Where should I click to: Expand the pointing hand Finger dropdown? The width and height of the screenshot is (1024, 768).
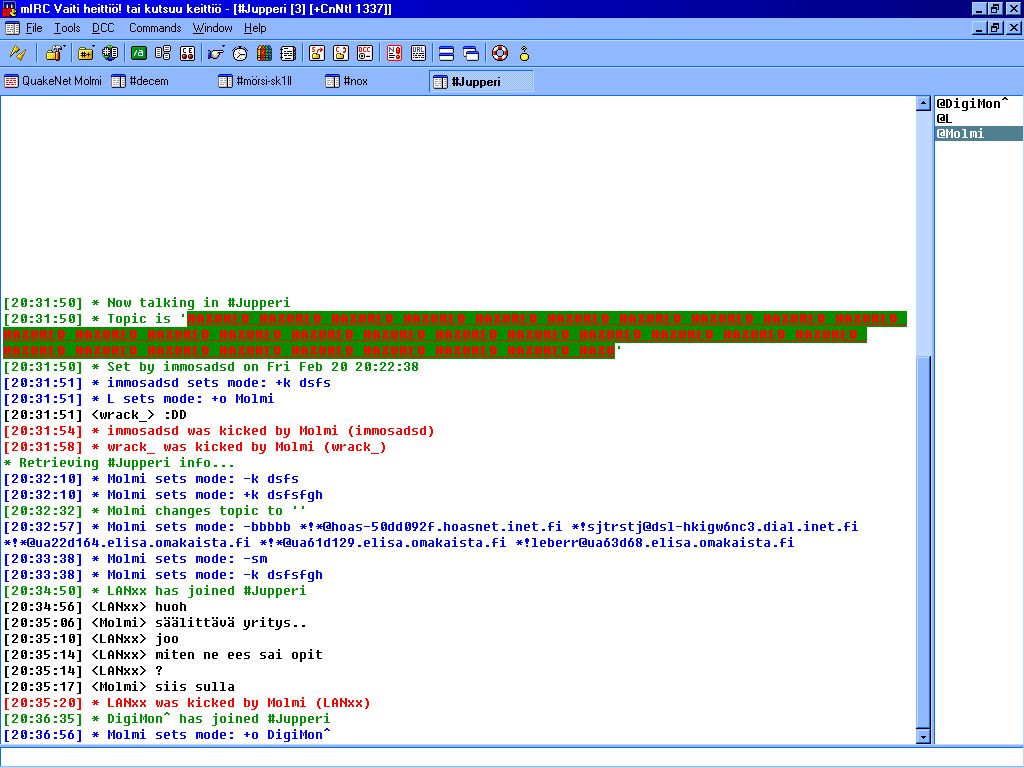[x=225, y=47]
